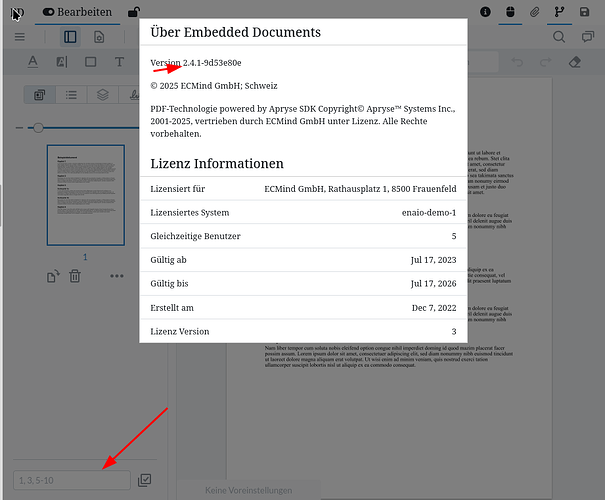Delete the selected page with trash icon
The height and width of the screenshot is (500, 605).
[x=74, y=276]
